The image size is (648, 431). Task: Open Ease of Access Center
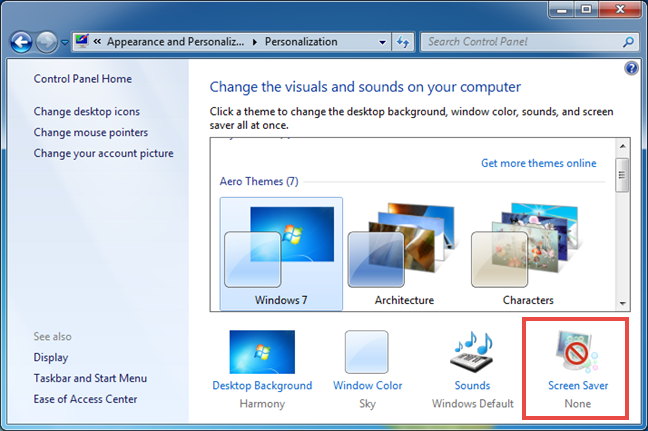click(85, 399)
